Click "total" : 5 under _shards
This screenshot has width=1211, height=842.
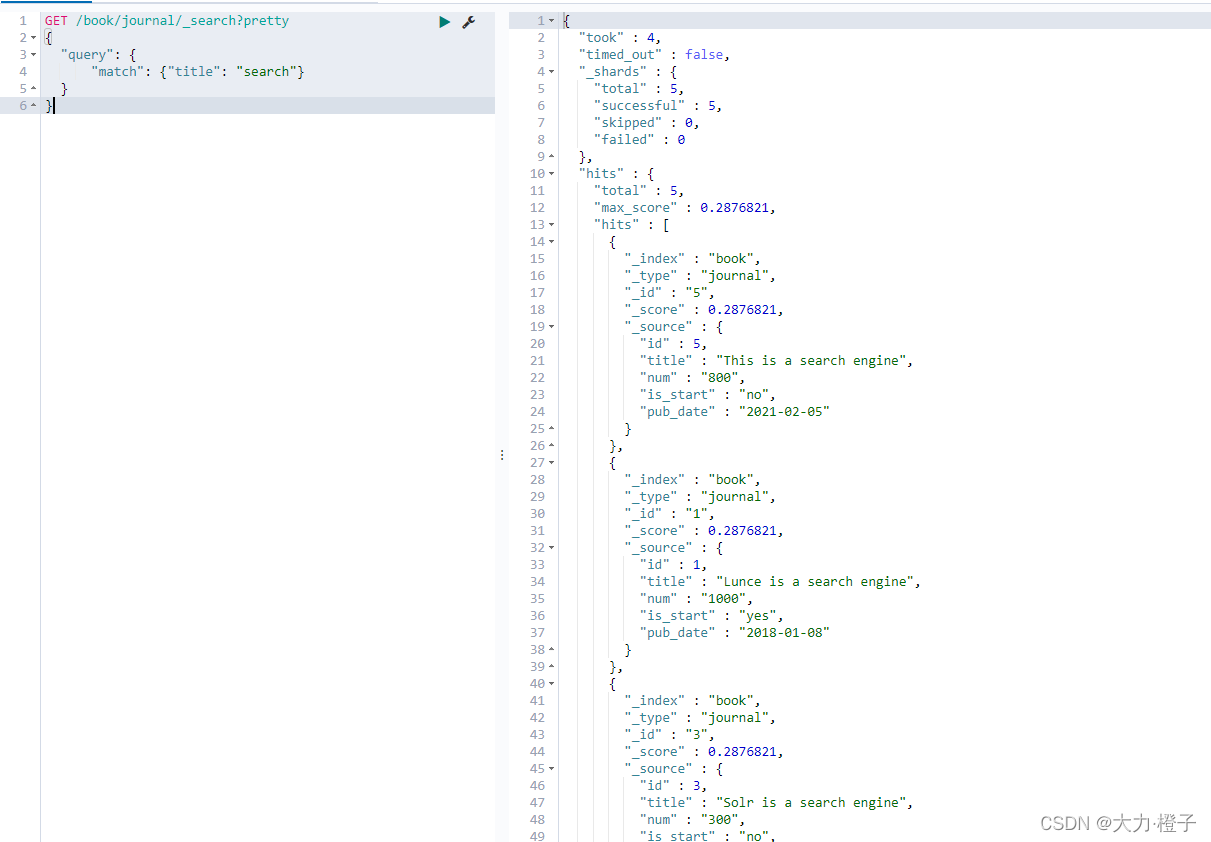(x=639, y=88)
